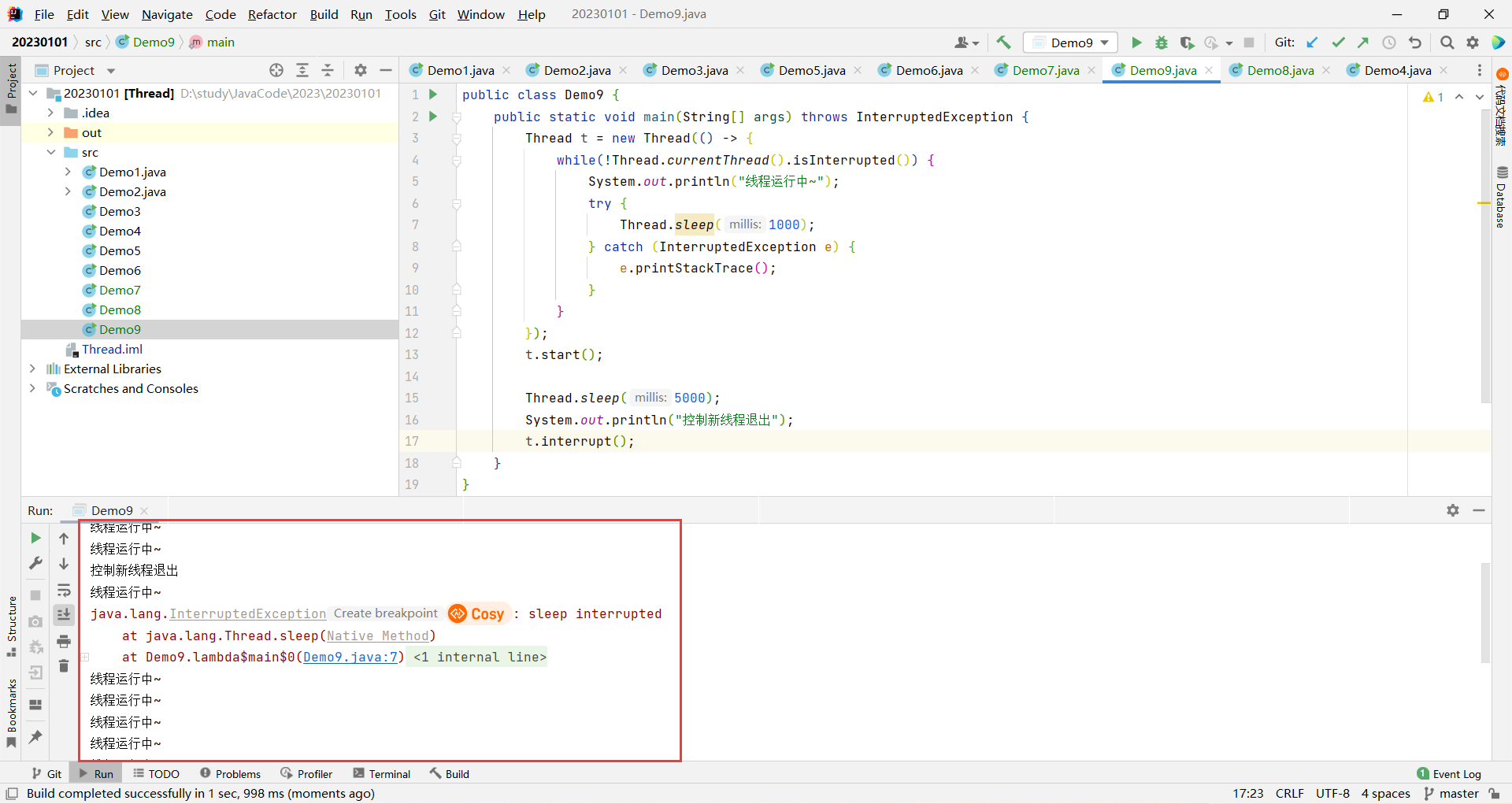This screenshot has height=804, width=1512.
Task: Close the Demo2.java tab
Action: [x=624, y=70]
